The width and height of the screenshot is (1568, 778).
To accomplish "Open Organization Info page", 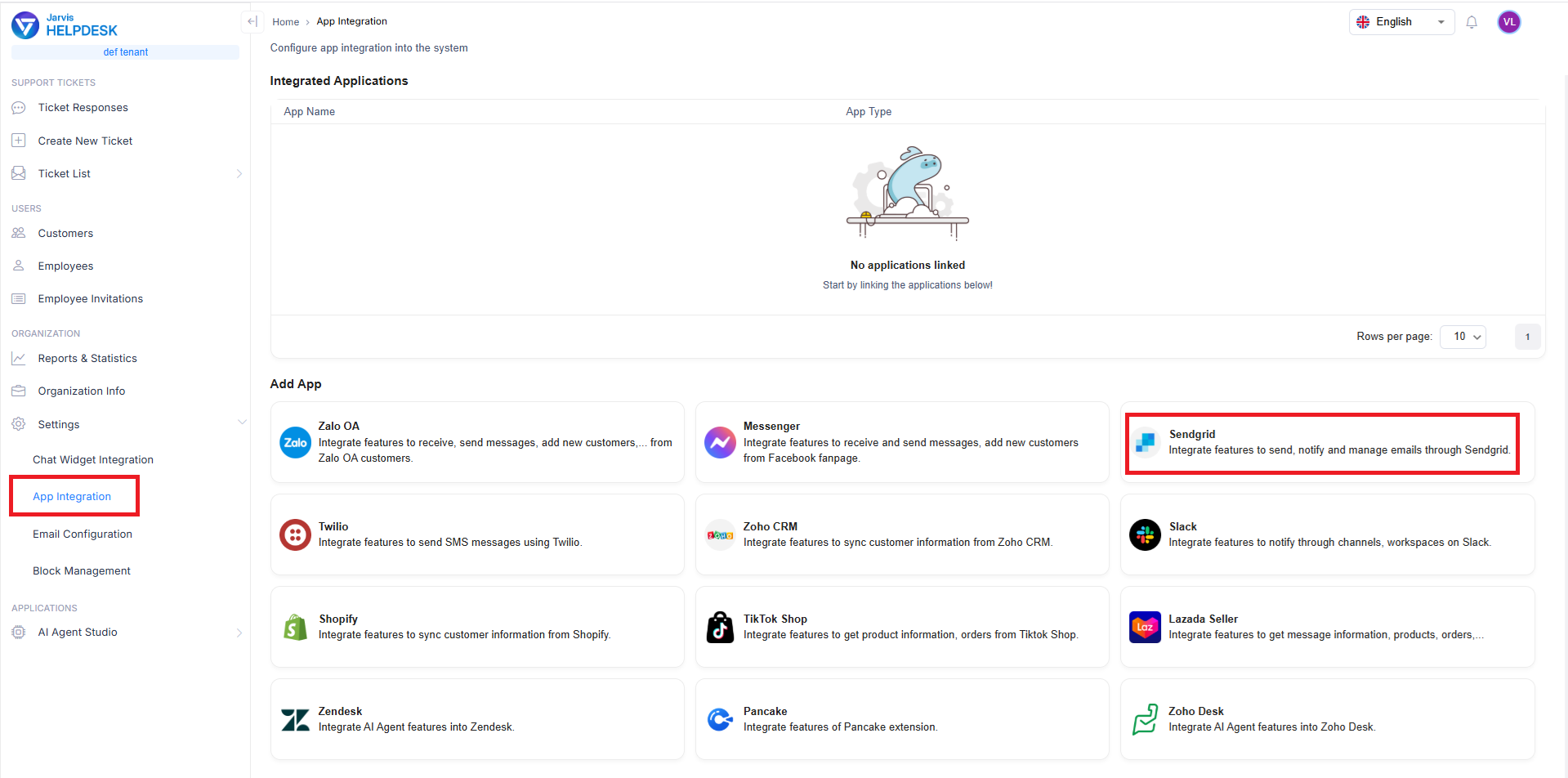I will click(x=81, y=391).
